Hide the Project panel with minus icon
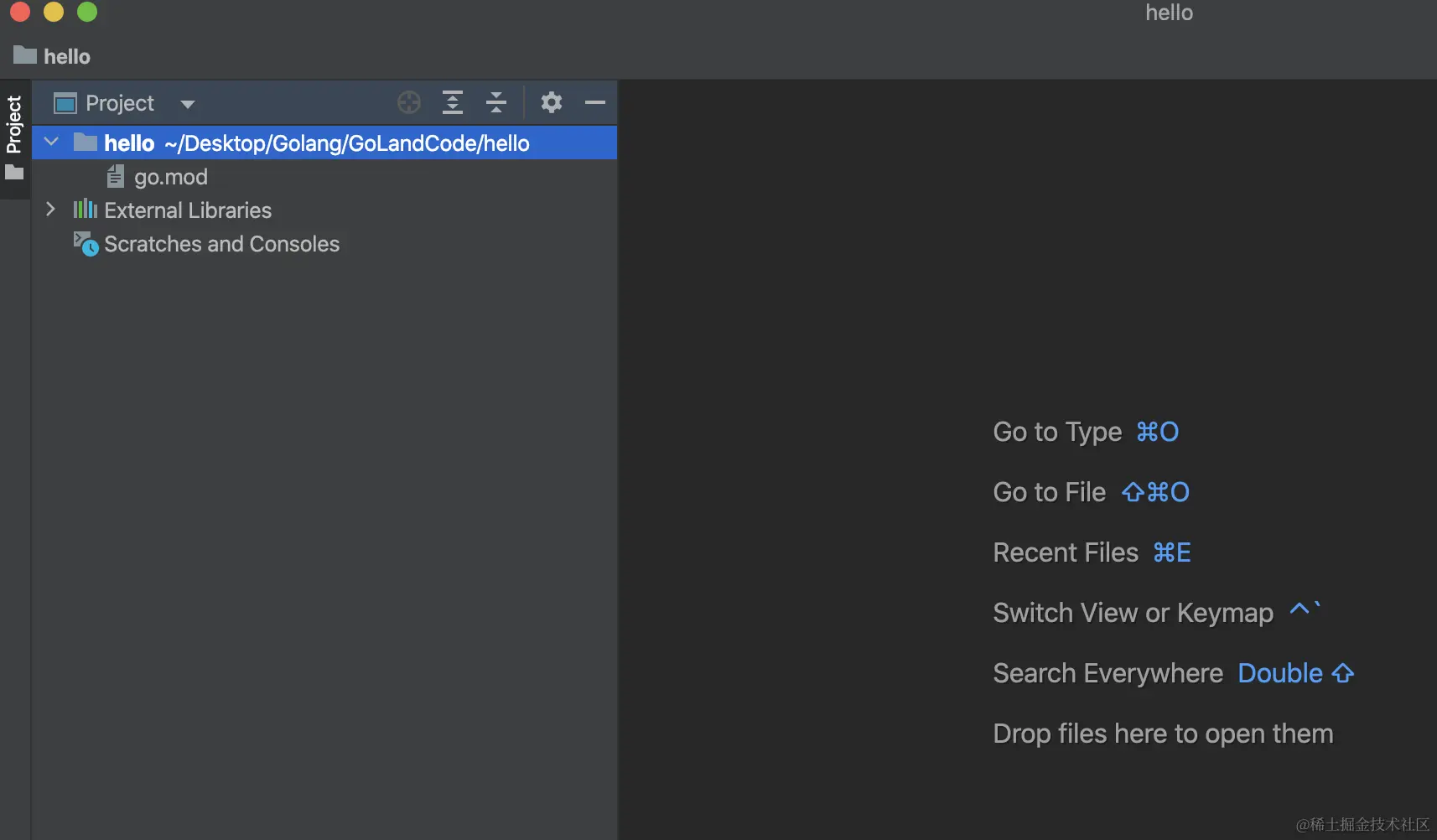The height and width of the screenshot is (840, 1437). (595, 102)
